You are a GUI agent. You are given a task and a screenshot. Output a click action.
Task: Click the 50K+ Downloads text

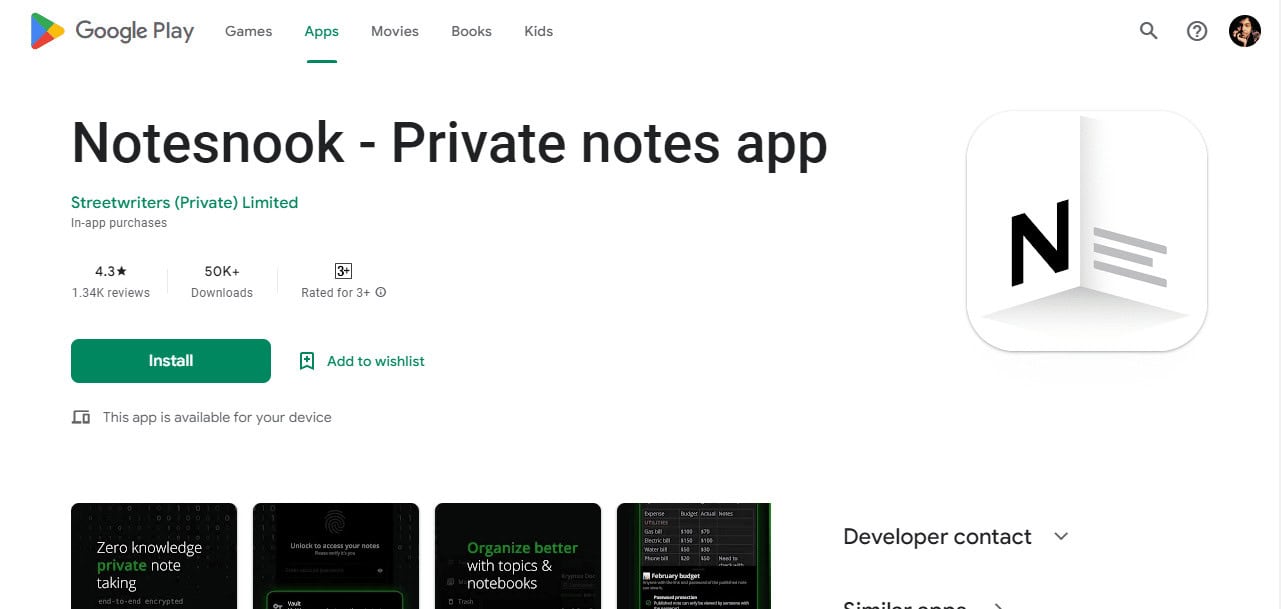pos(222,282)
